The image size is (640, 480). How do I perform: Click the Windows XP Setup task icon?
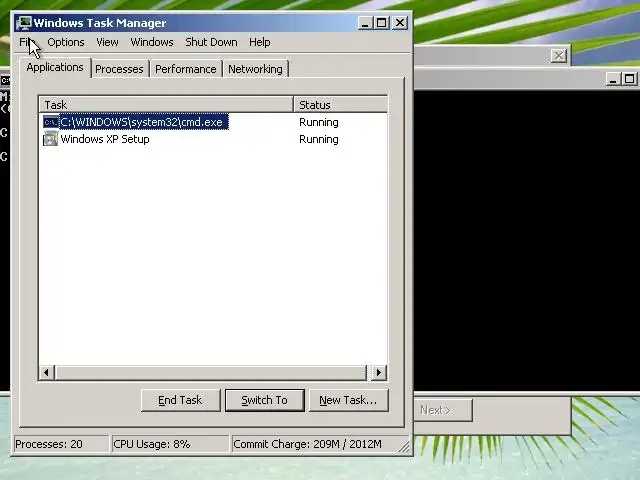click(51, 139)
